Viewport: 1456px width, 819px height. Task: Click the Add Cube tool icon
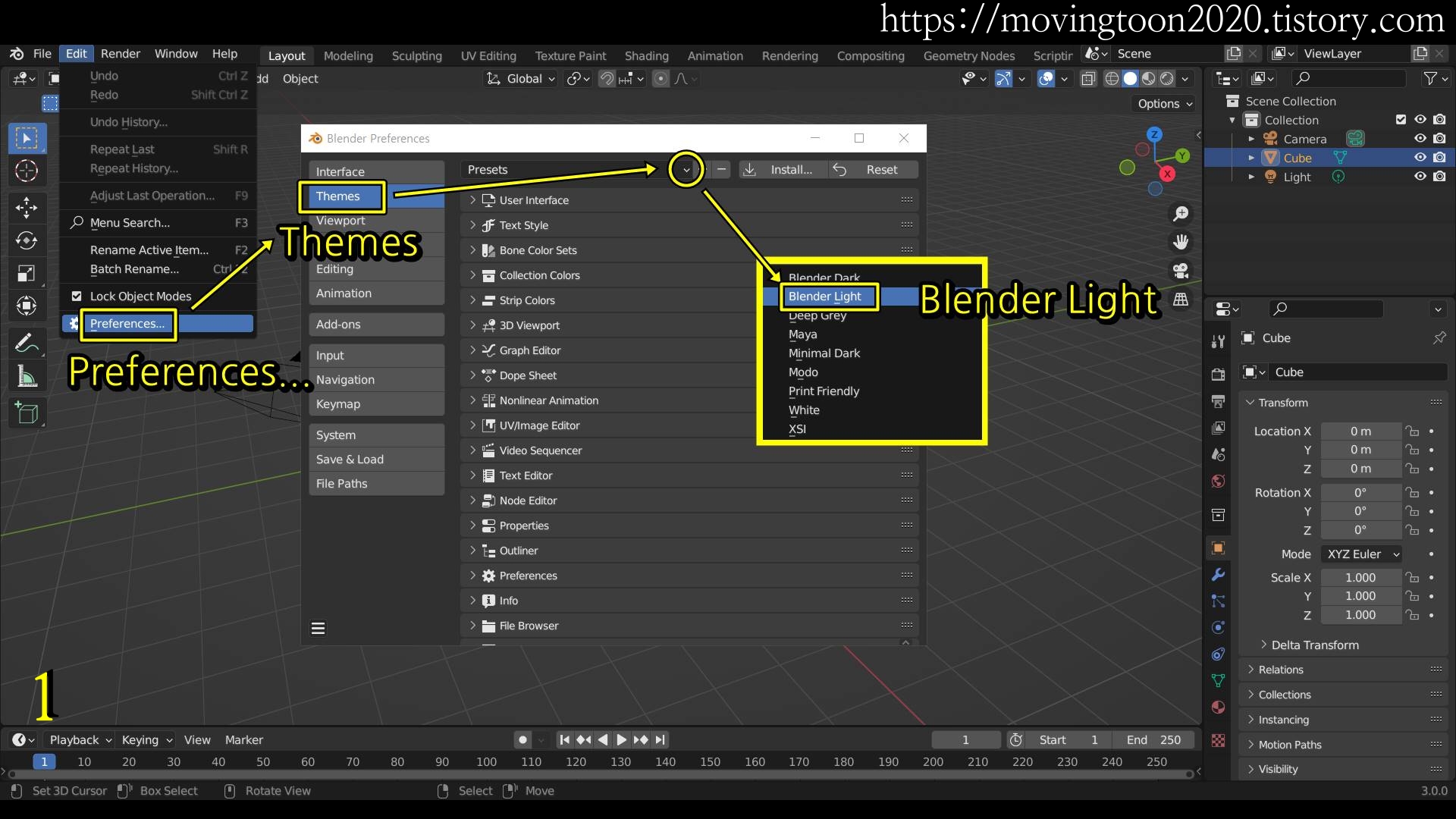[27, 413]
